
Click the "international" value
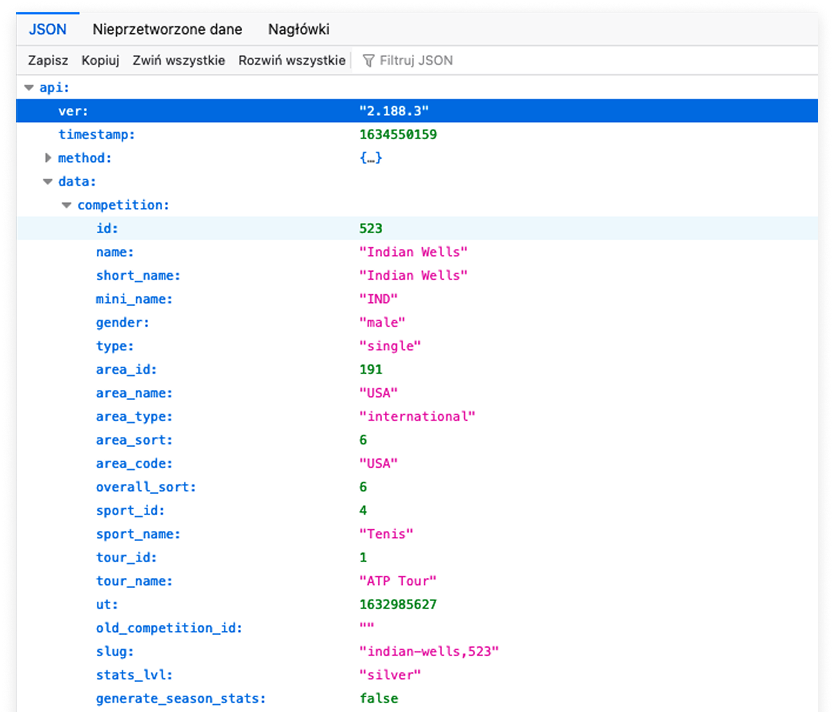(x=417, y=416)
